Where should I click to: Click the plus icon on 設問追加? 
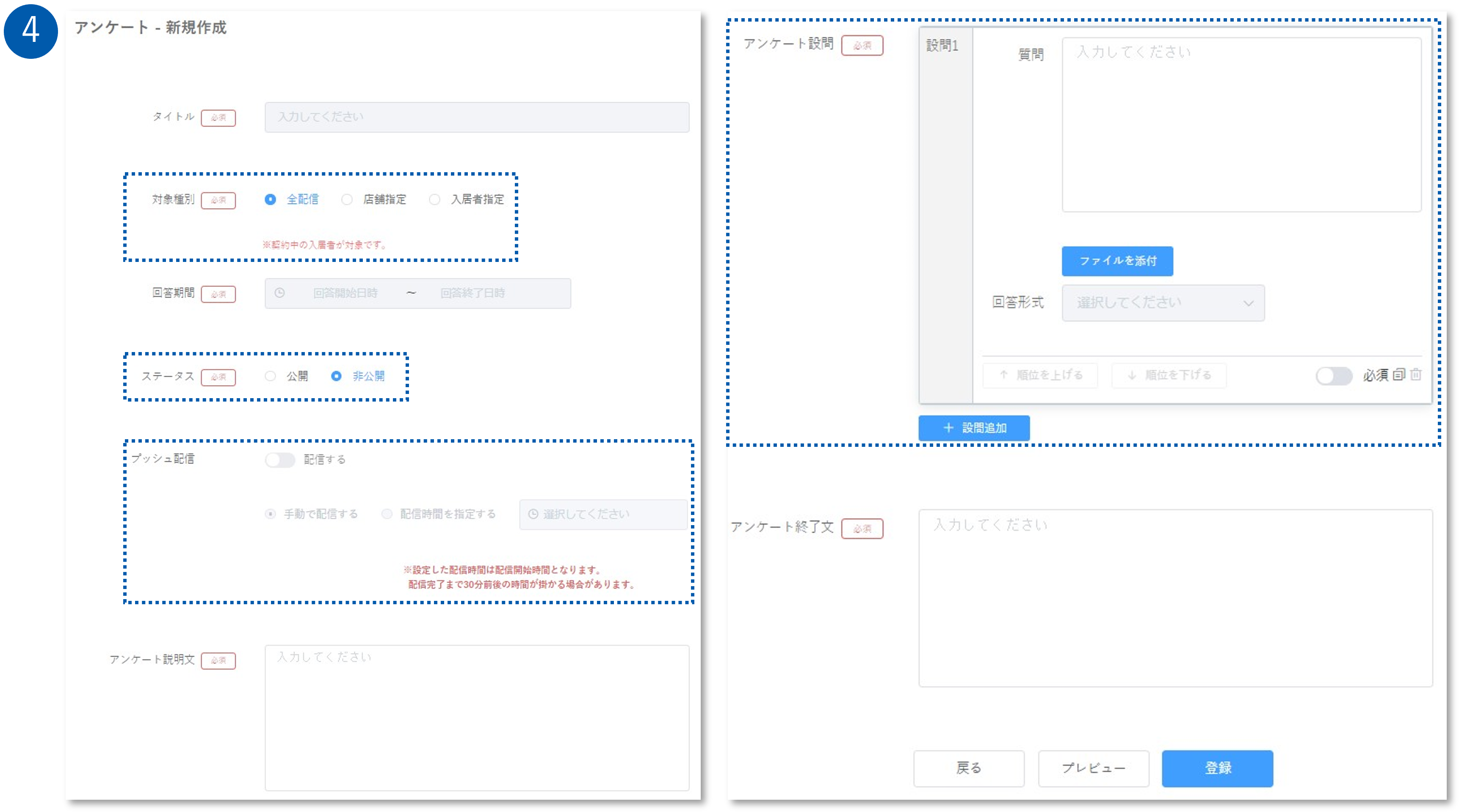[948, 428]
